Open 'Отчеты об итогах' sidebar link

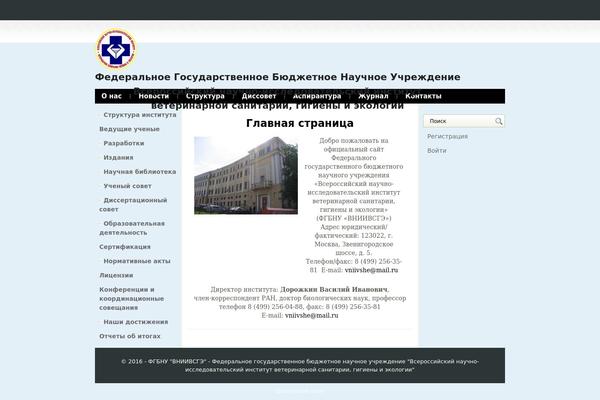click(x=130, y=336)
